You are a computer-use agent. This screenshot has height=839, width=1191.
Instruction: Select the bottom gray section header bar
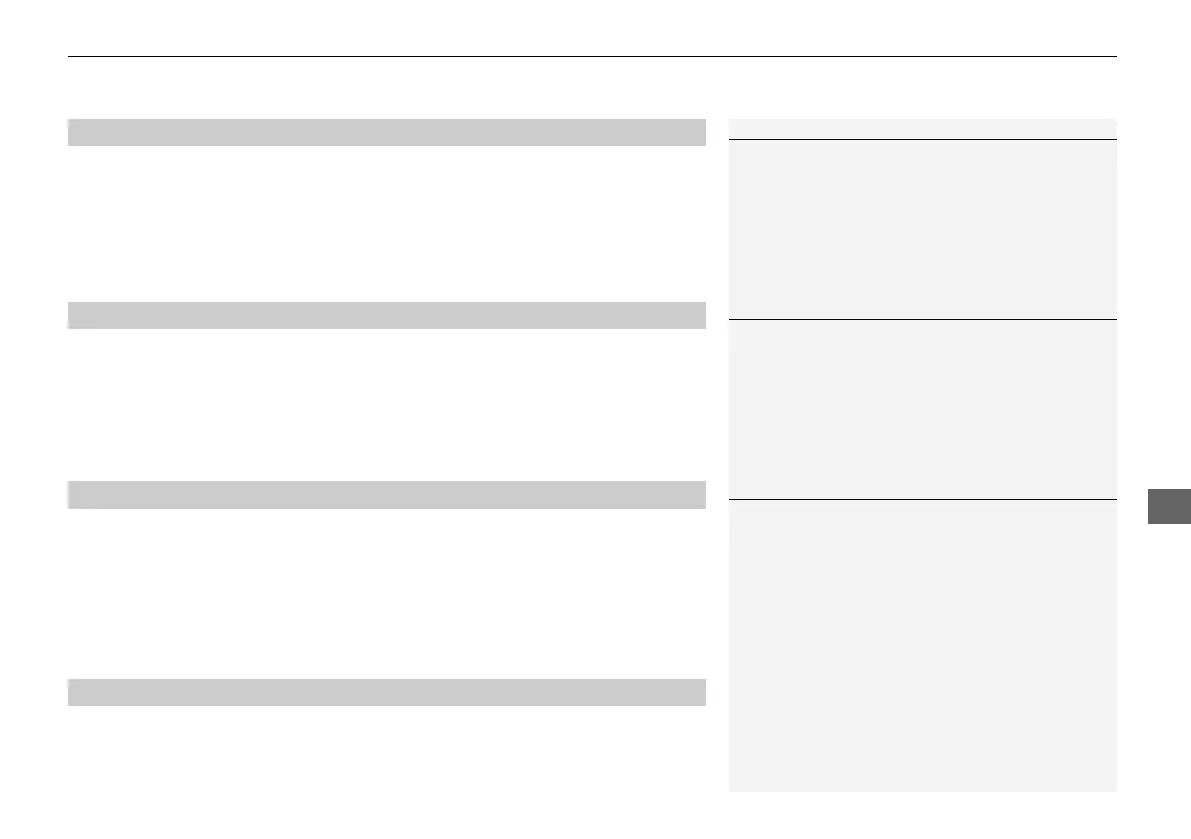386,692
